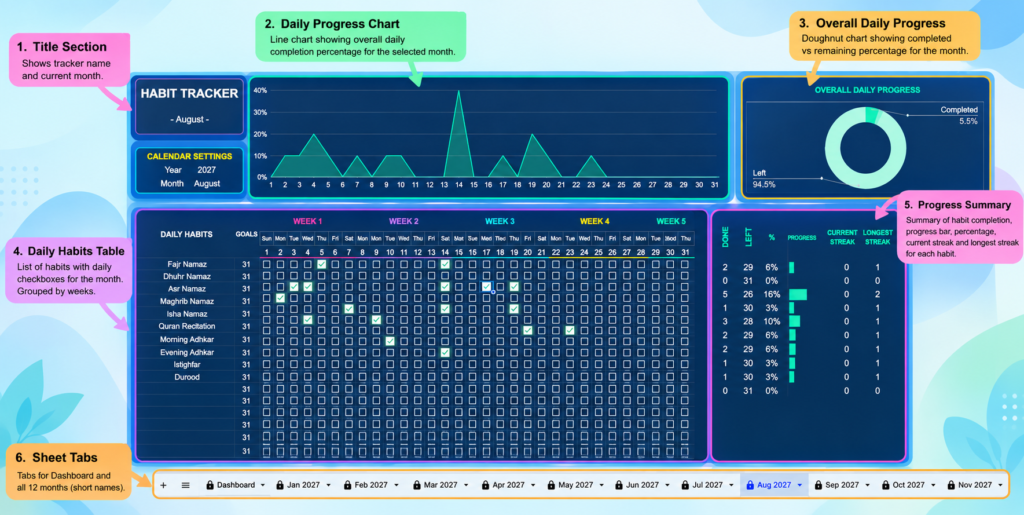Uncheck Asr Namaz on day 19
Image resolution: width=1024 pixels, height=515 pixels.
514,287
